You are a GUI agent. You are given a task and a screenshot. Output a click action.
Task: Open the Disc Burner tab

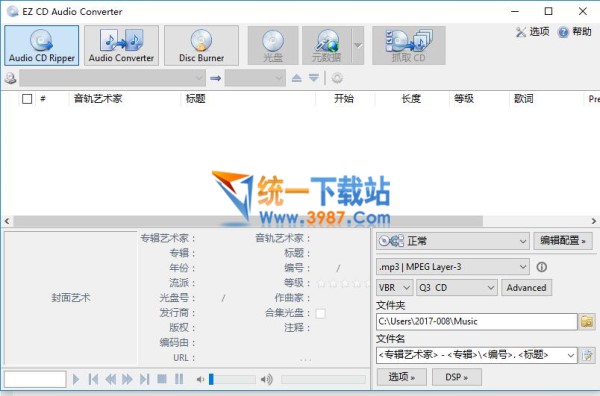201,46
